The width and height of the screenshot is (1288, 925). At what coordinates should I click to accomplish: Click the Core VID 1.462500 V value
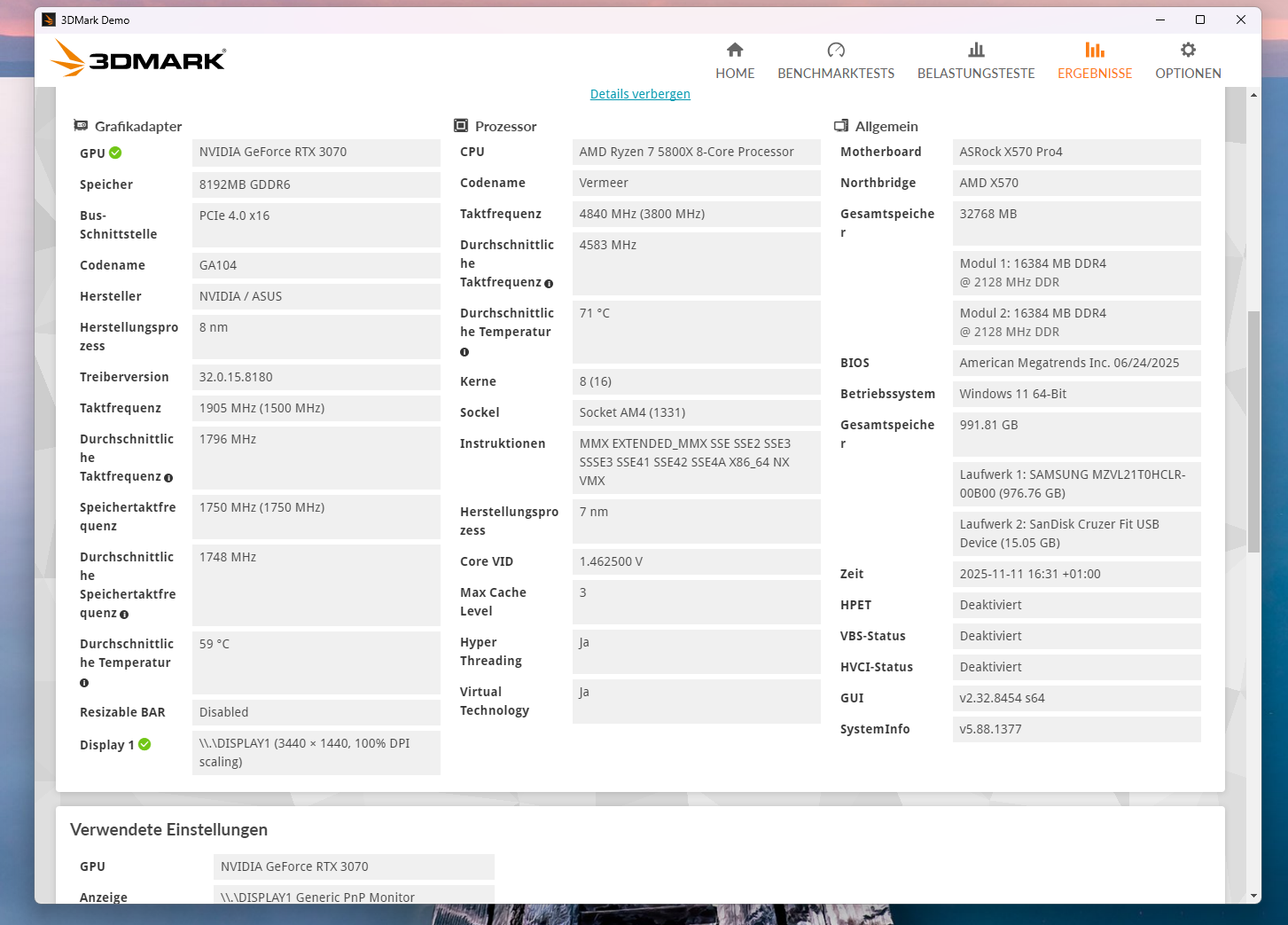(x=697, y=561)
